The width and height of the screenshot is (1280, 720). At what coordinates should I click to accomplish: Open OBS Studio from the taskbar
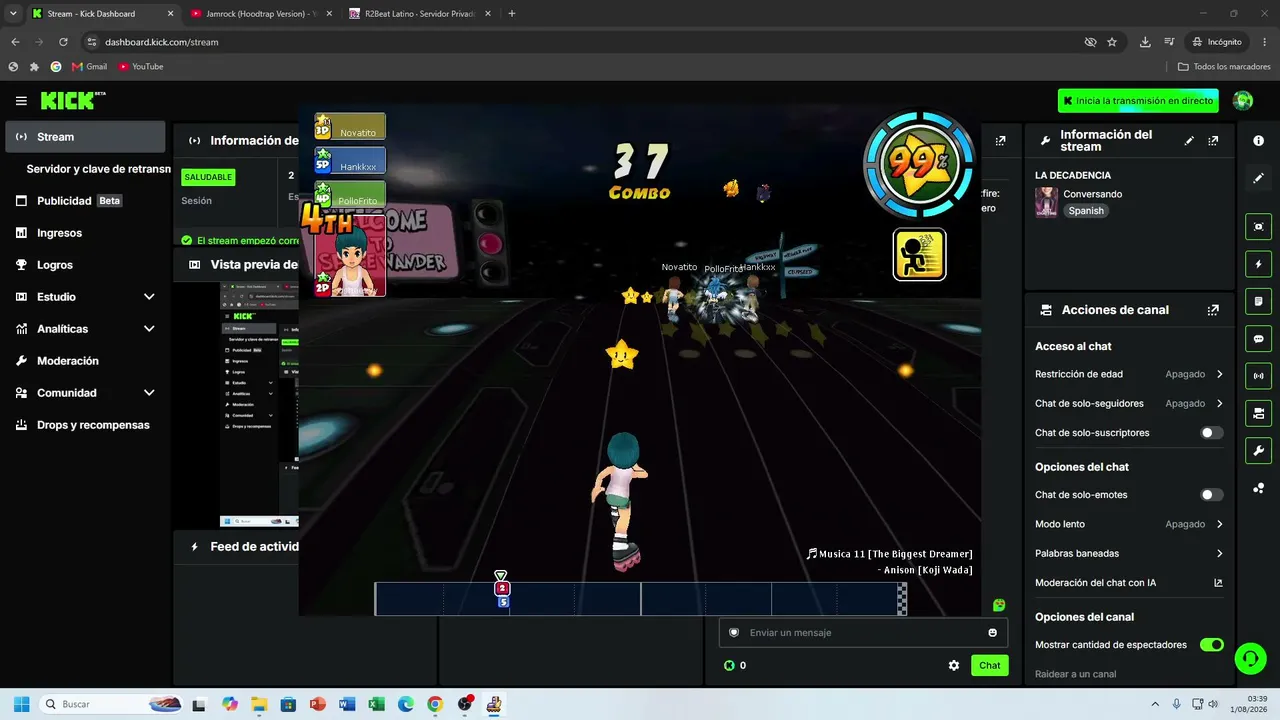(x=464, y=704)
